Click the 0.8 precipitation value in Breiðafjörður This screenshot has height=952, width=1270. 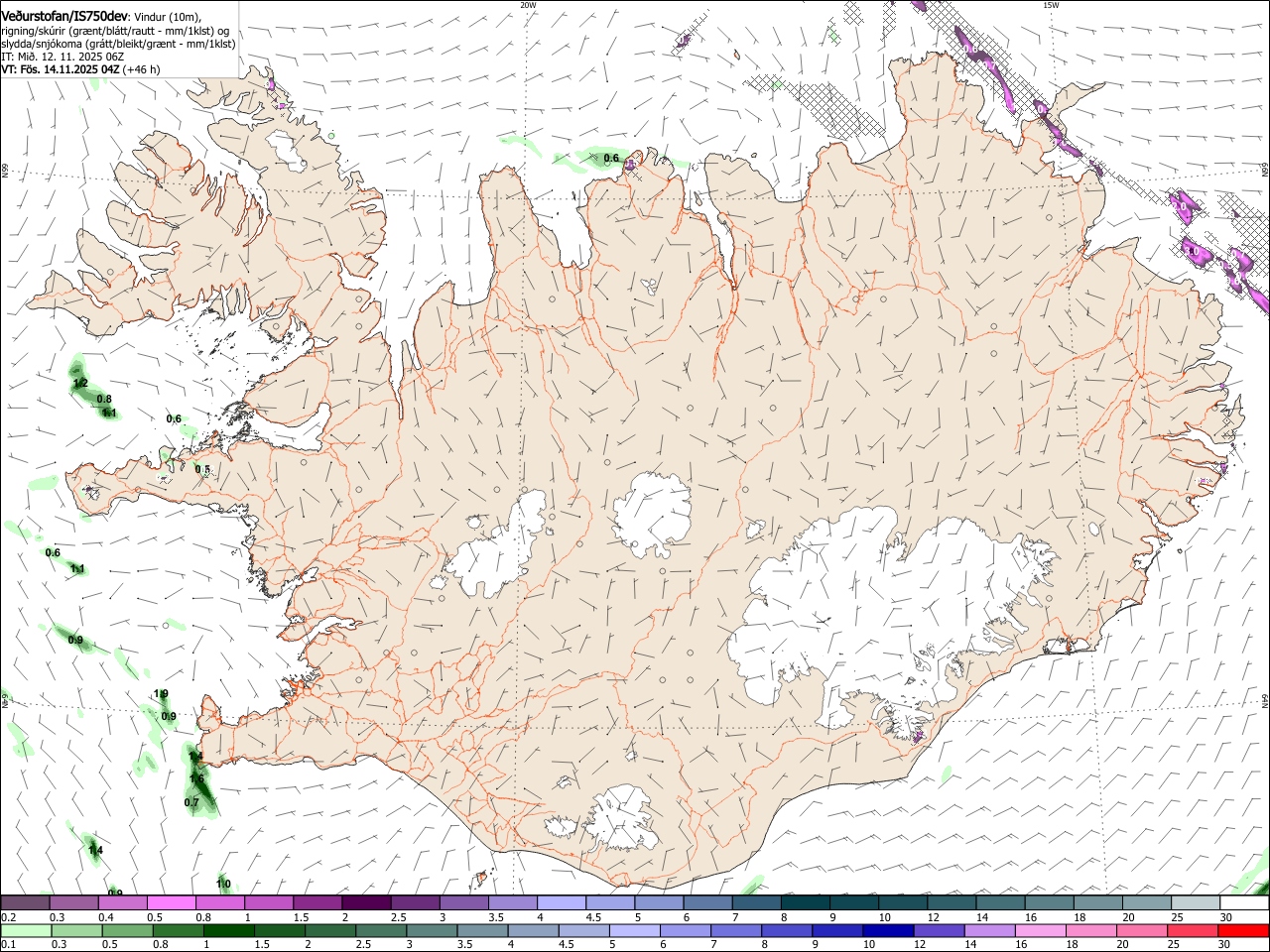[x=104, y=399]
